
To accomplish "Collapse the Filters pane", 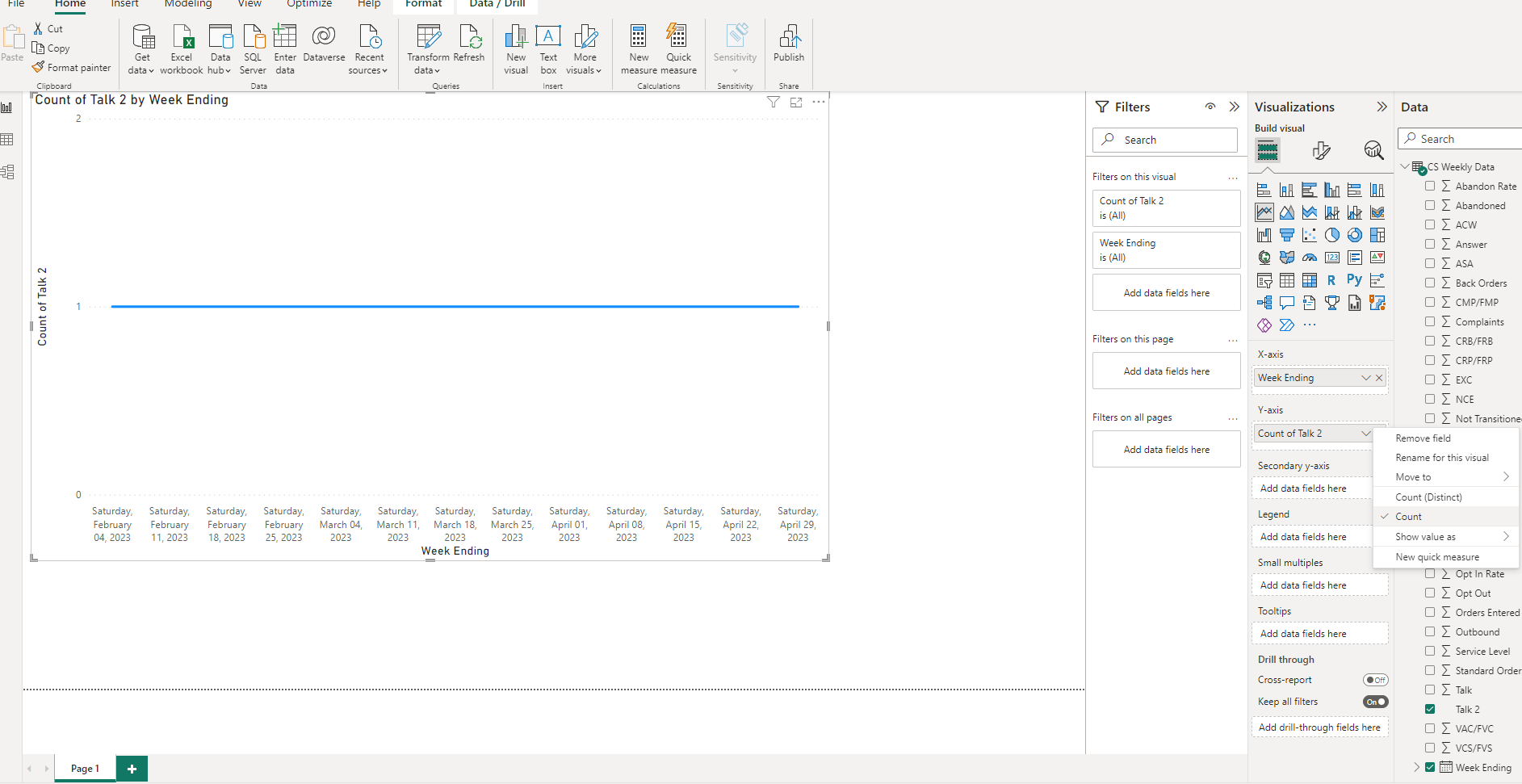I will [1235, 107].
